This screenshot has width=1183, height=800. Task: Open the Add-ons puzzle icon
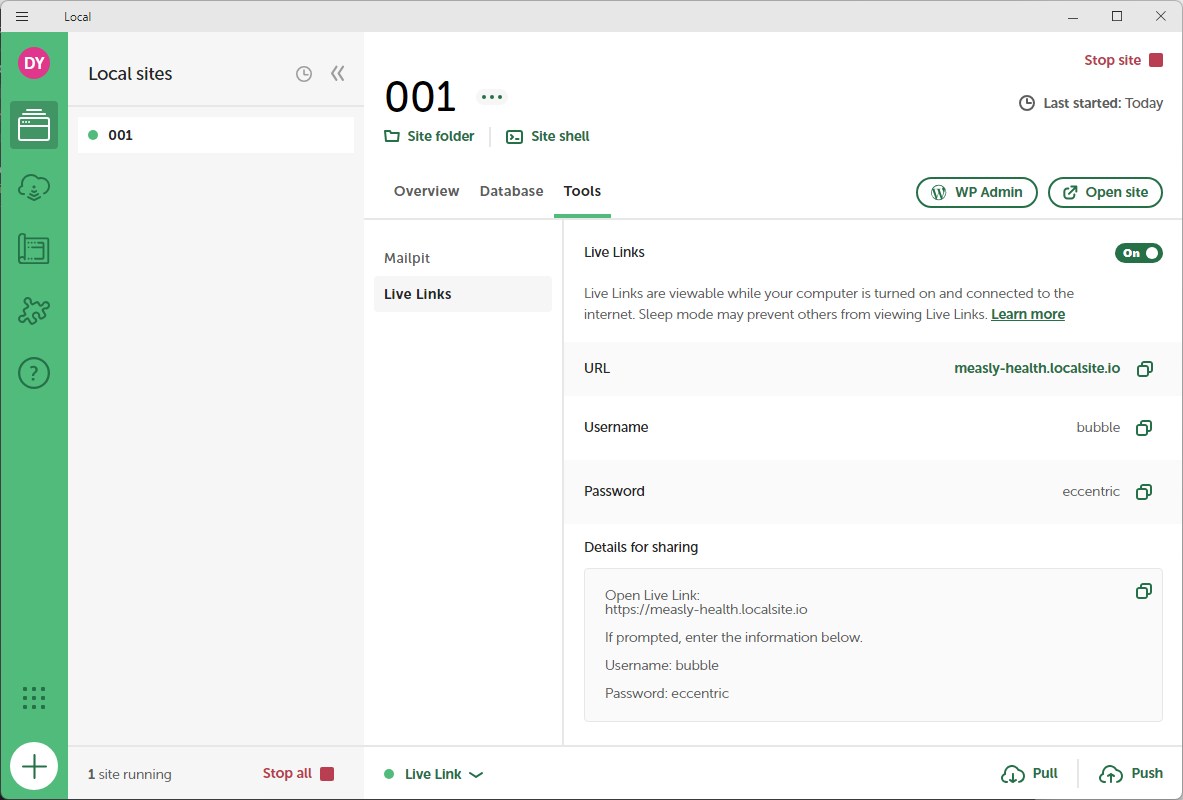pyautogui.click(x=34, y=311)
